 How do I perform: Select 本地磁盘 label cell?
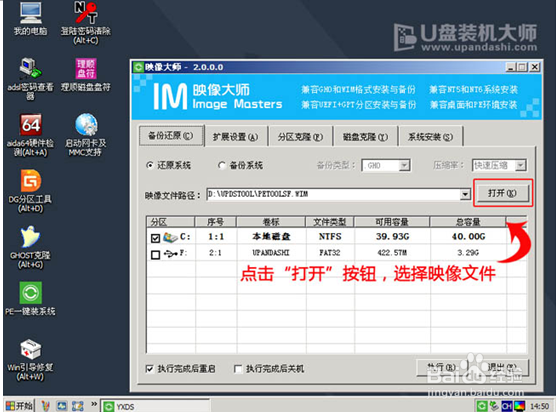tap(271, 236)
